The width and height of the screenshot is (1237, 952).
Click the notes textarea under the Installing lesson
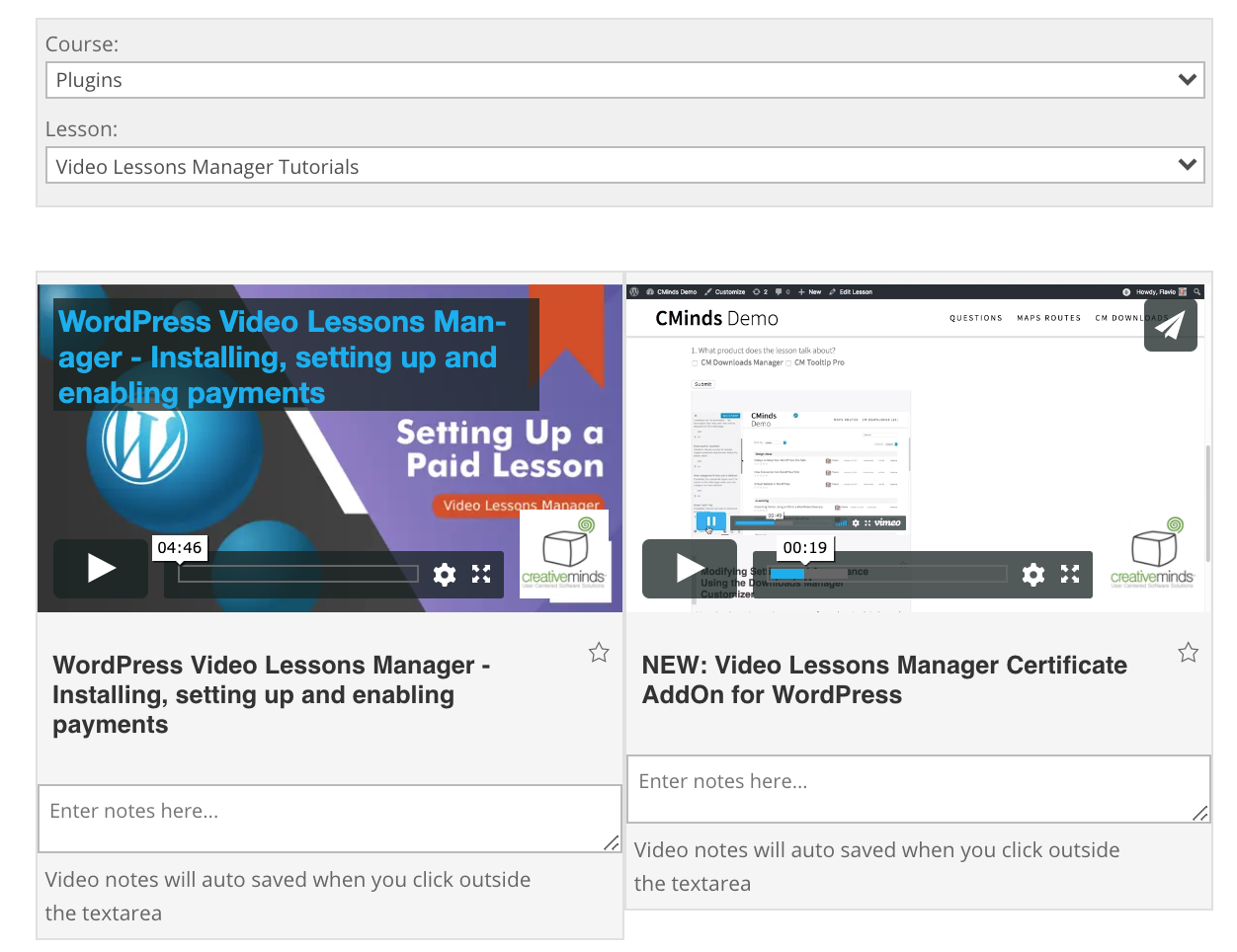pos(330,819)
